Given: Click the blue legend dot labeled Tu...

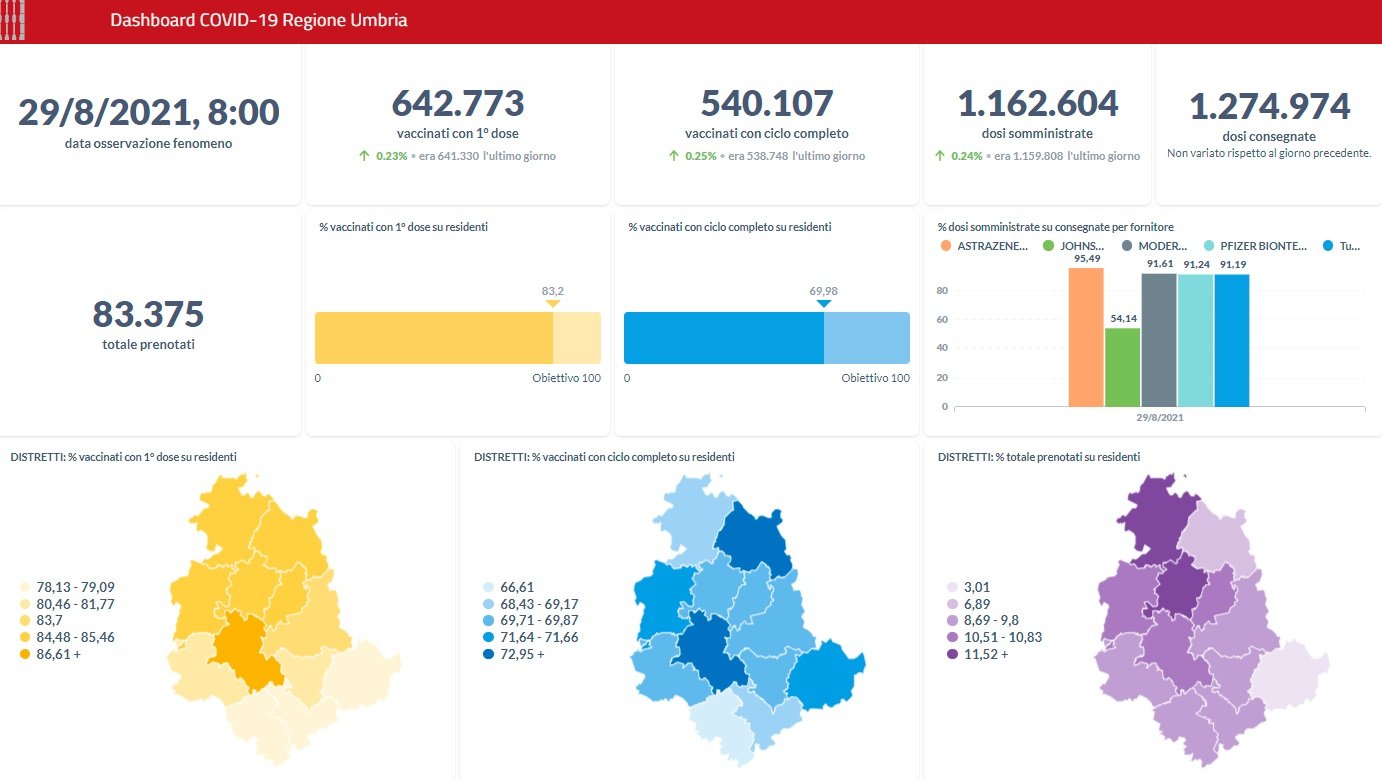Looking at the screenshot, I should tap(1328, 246).
